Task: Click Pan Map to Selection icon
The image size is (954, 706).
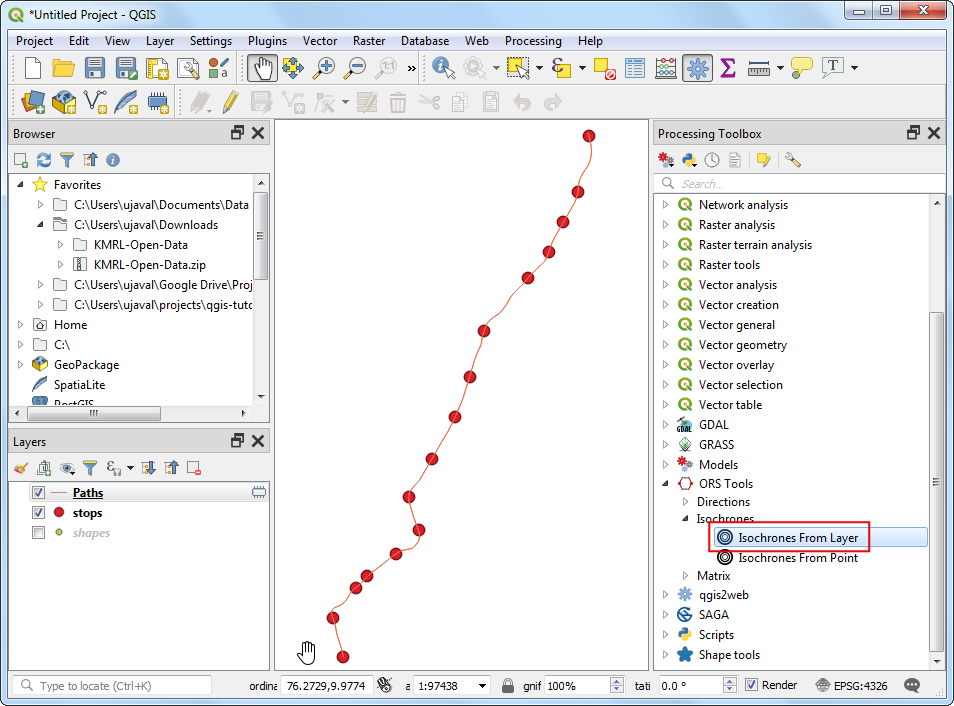Action: 293,68
